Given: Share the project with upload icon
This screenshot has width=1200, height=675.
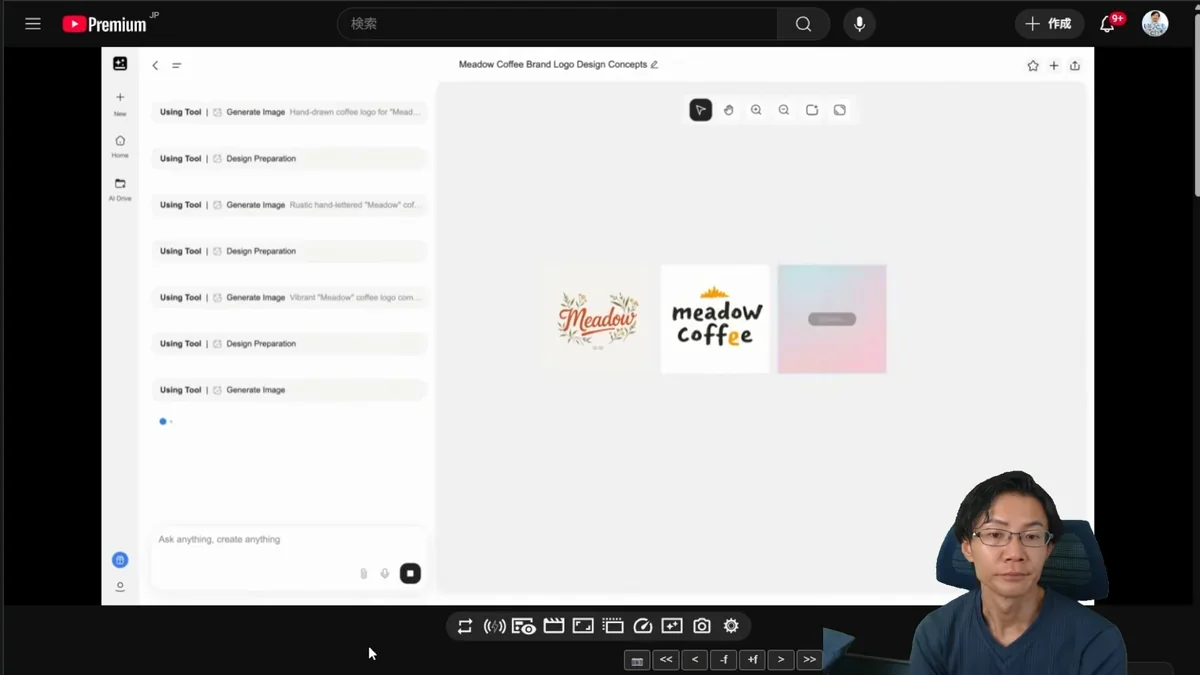Looking at the screenshot, I should coord(1075,66).
